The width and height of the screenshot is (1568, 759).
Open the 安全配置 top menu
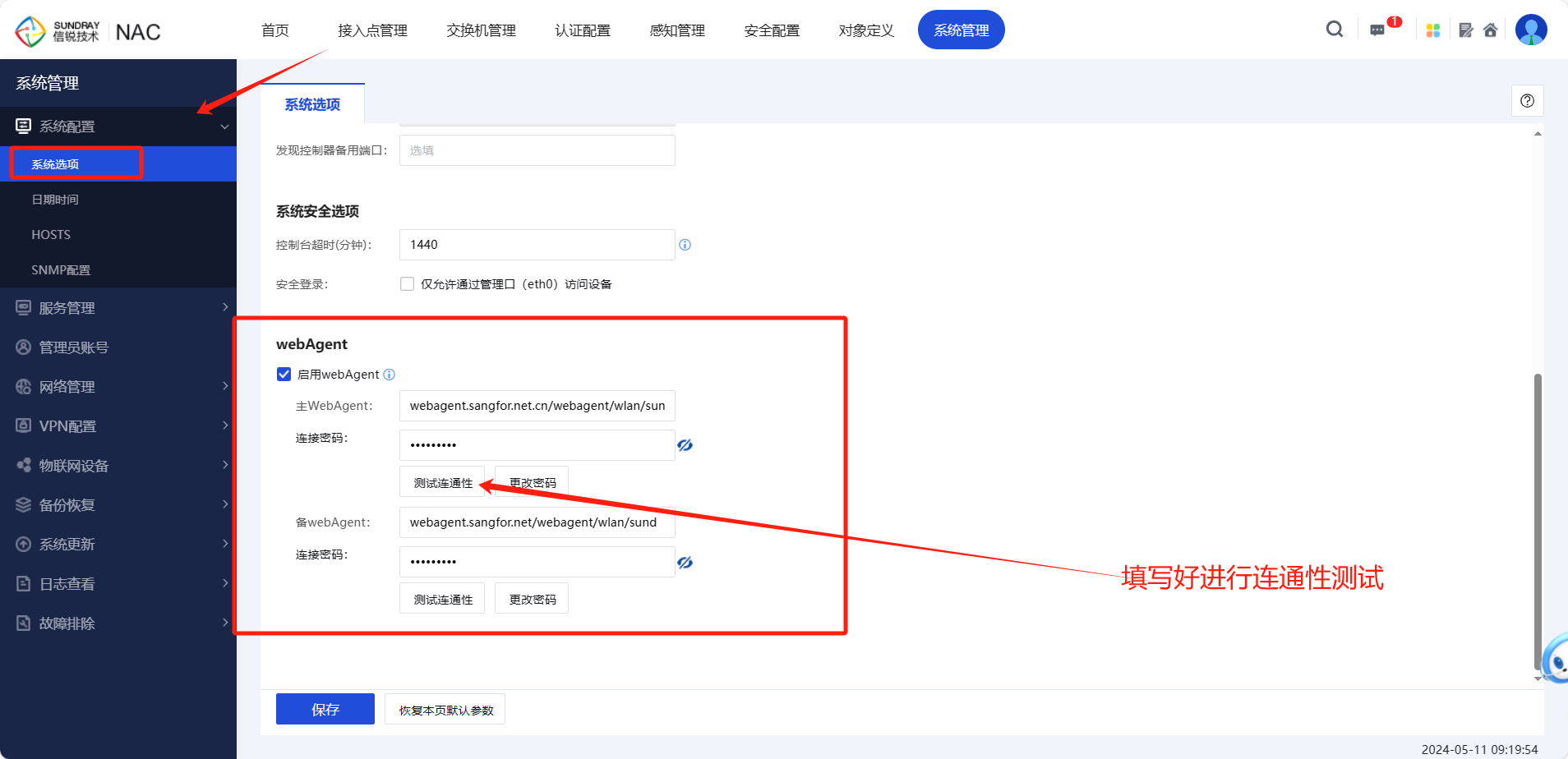(x=772, y=30)
